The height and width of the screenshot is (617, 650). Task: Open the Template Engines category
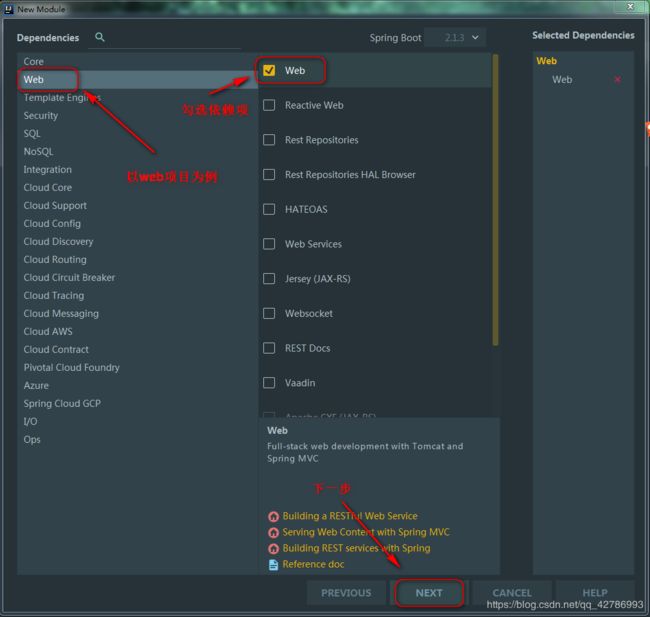[138, 97]
